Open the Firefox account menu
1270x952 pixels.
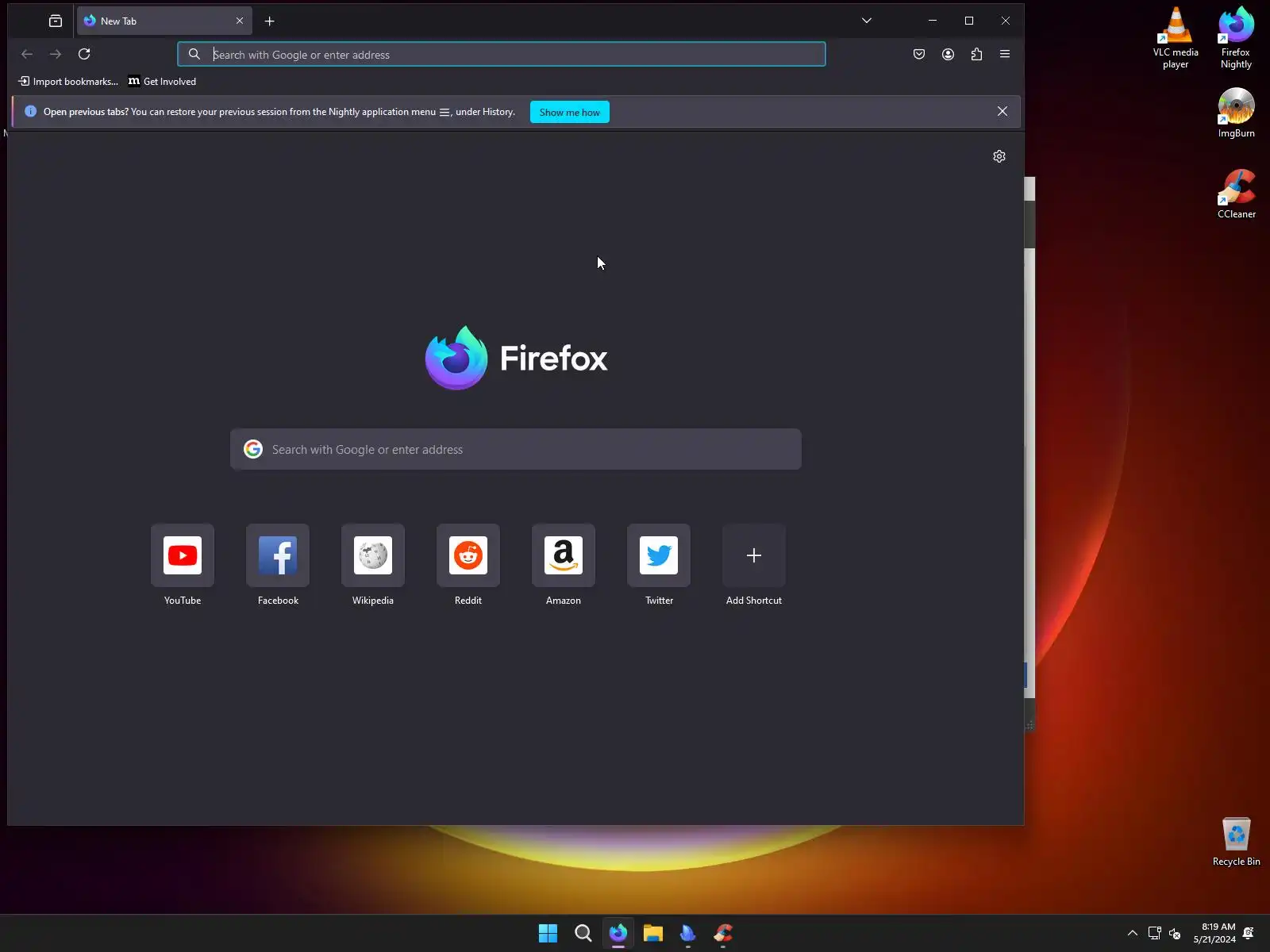click(948, 54)
